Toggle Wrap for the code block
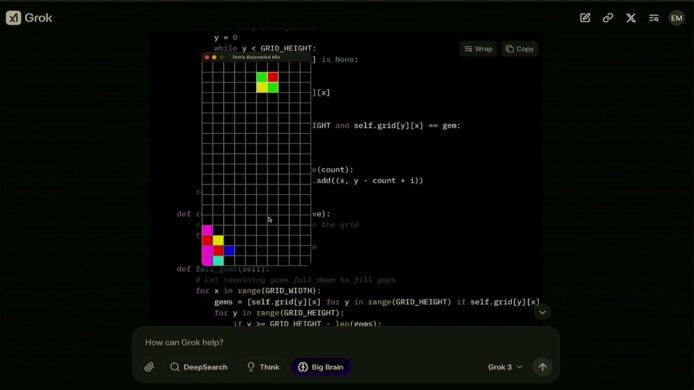Viewport: 694px width, 390px height. pyautogui.click(x=478, y=49)
